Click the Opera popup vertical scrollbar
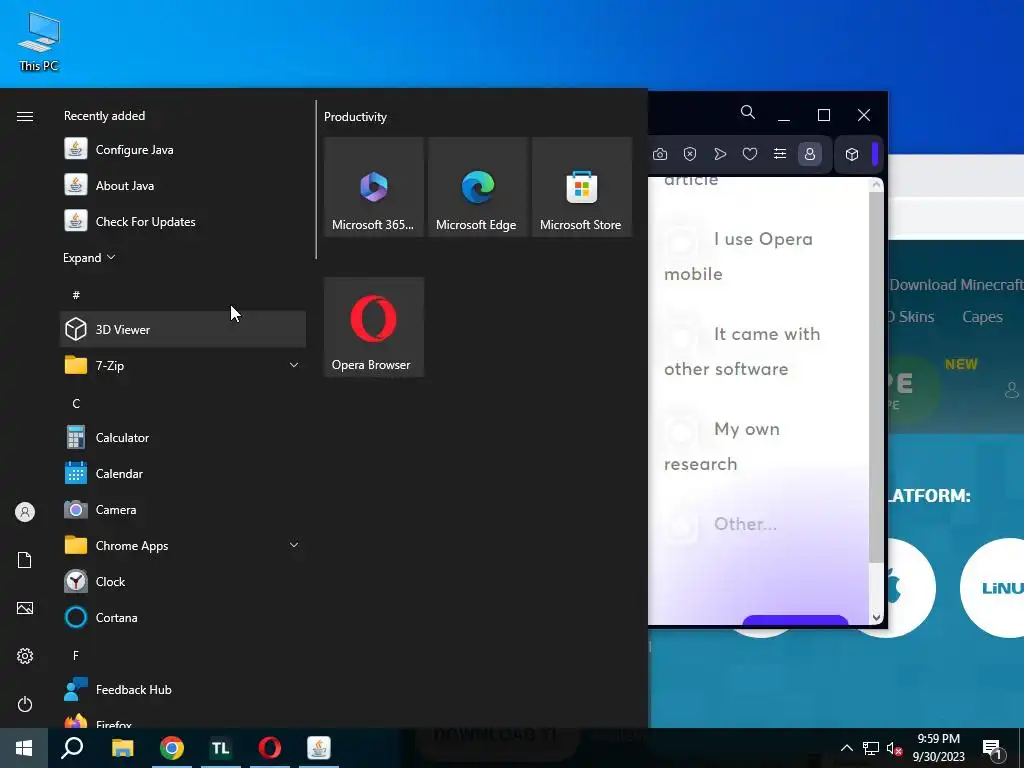Viewport: 1024px width, 768px height. coord(876,377)
